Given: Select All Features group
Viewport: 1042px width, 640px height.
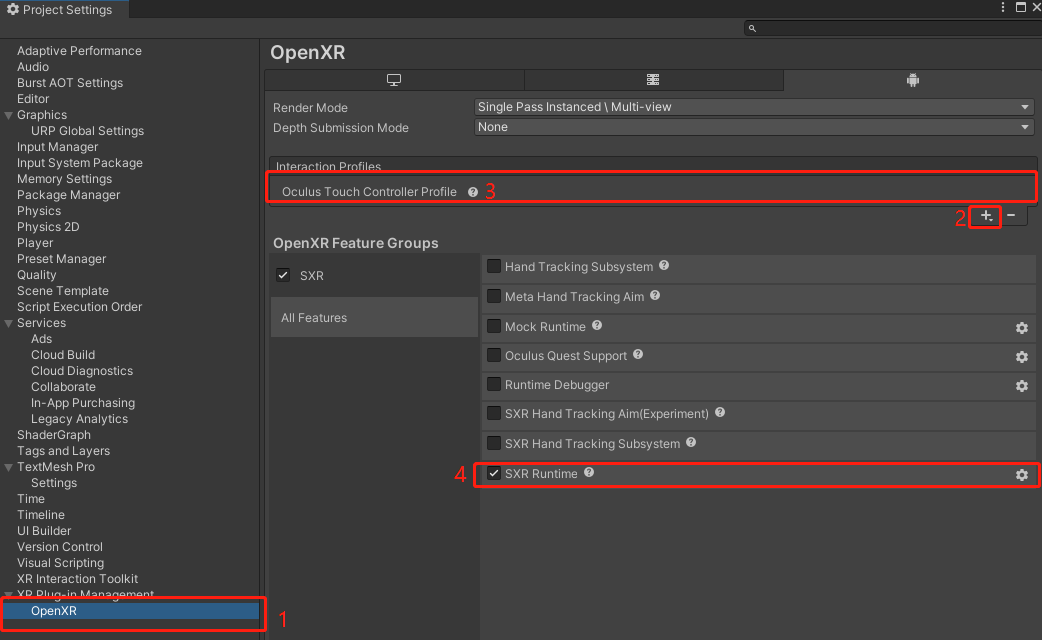Looking at the screenshot, I should click(314, 318).
